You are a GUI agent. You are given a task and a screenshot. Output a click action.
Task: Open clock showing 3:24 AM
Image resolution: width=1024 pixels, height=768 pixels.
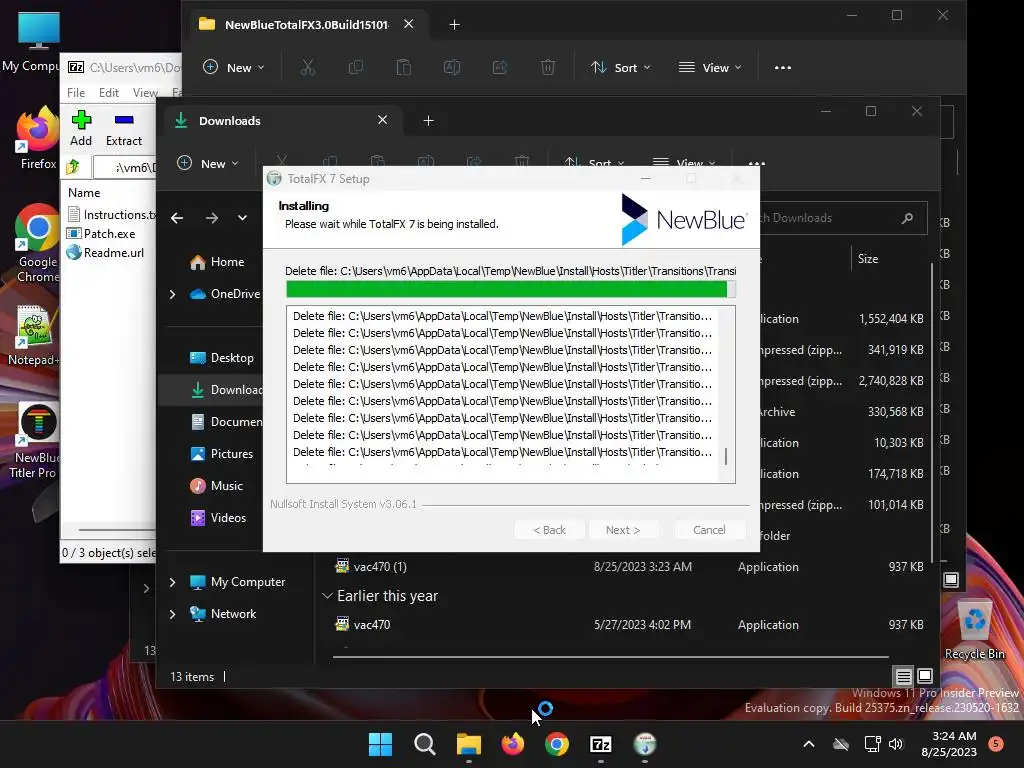[949, 744]
